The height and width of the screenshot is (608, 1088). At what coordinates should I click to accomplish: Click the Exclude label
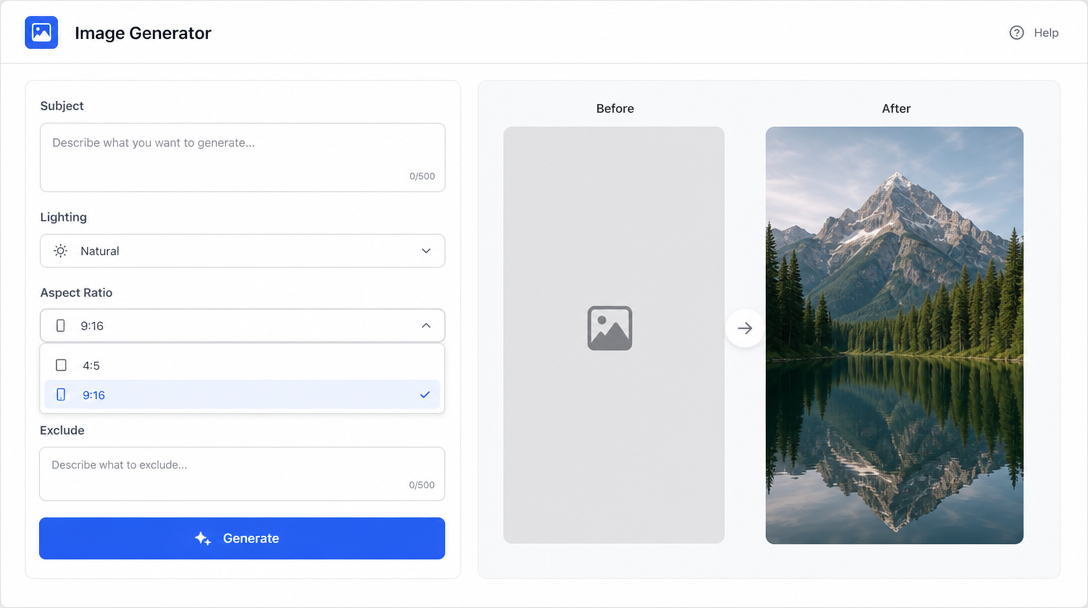pos(62,430)
